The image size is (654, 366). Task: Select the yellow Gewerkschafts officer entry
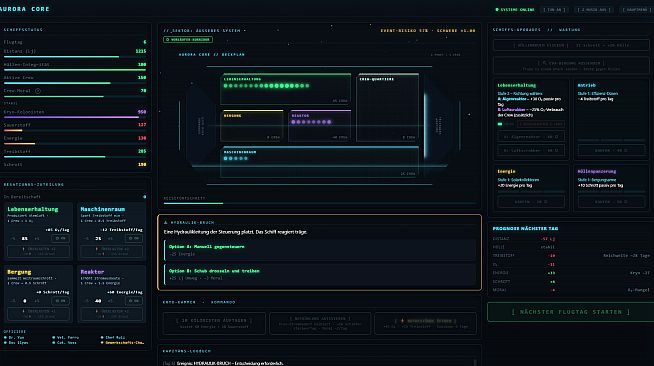pyautogui.click(x=123, y=342)
